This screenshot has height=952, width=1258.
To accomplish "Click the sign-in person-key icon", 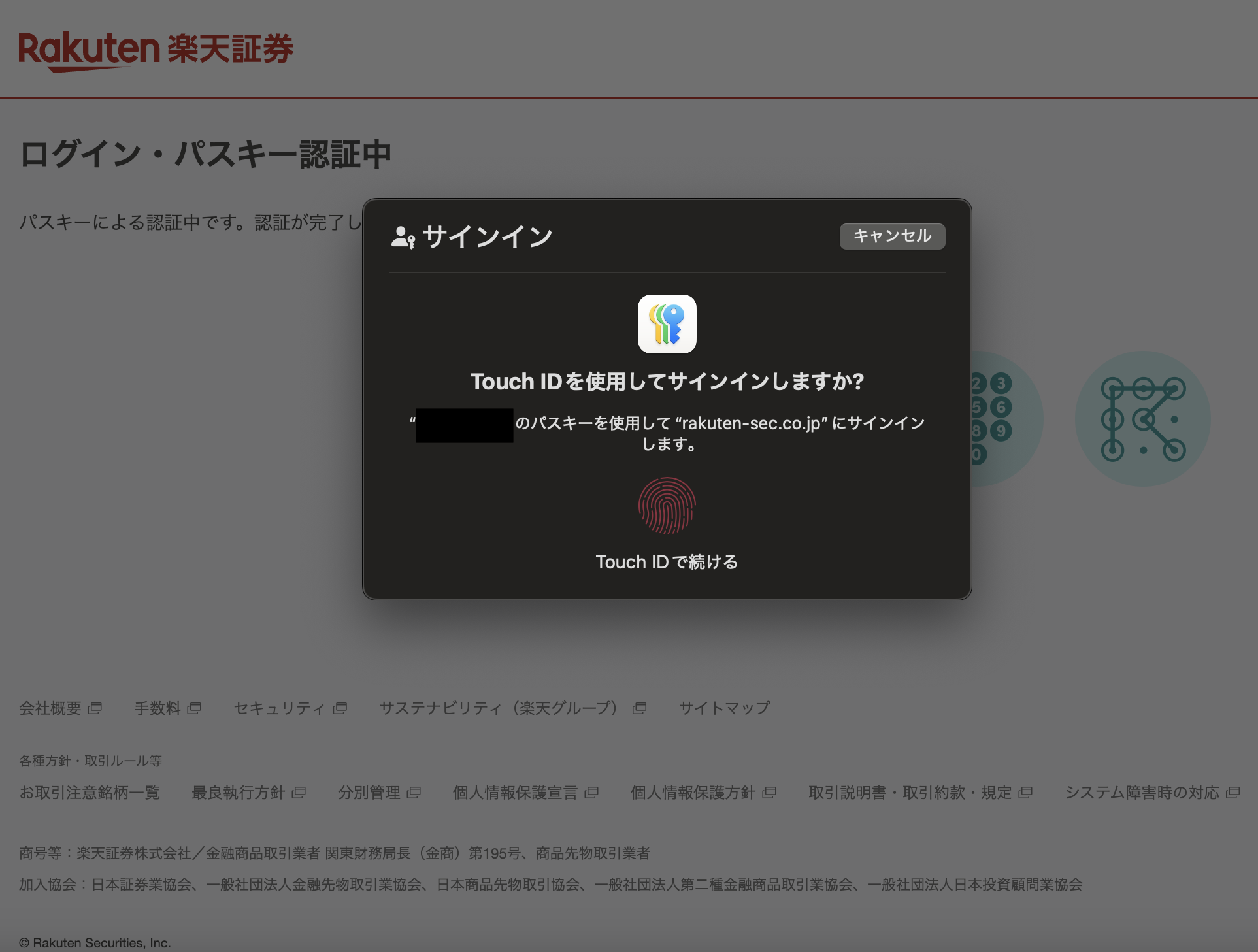I will [403, 237].
